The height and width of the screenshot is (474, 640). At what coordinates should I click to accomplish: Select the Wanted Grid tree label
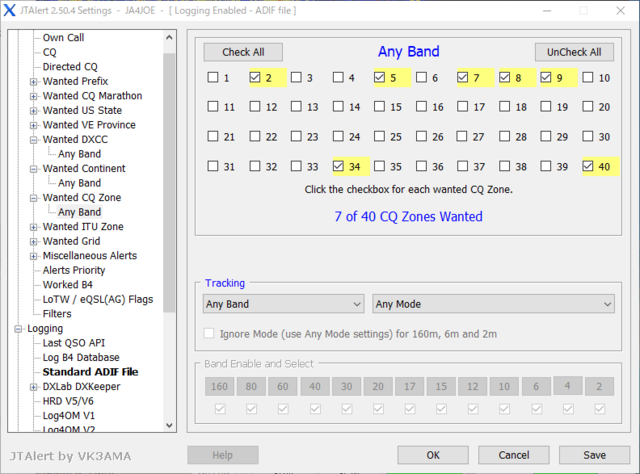click(x=71, y=241)
